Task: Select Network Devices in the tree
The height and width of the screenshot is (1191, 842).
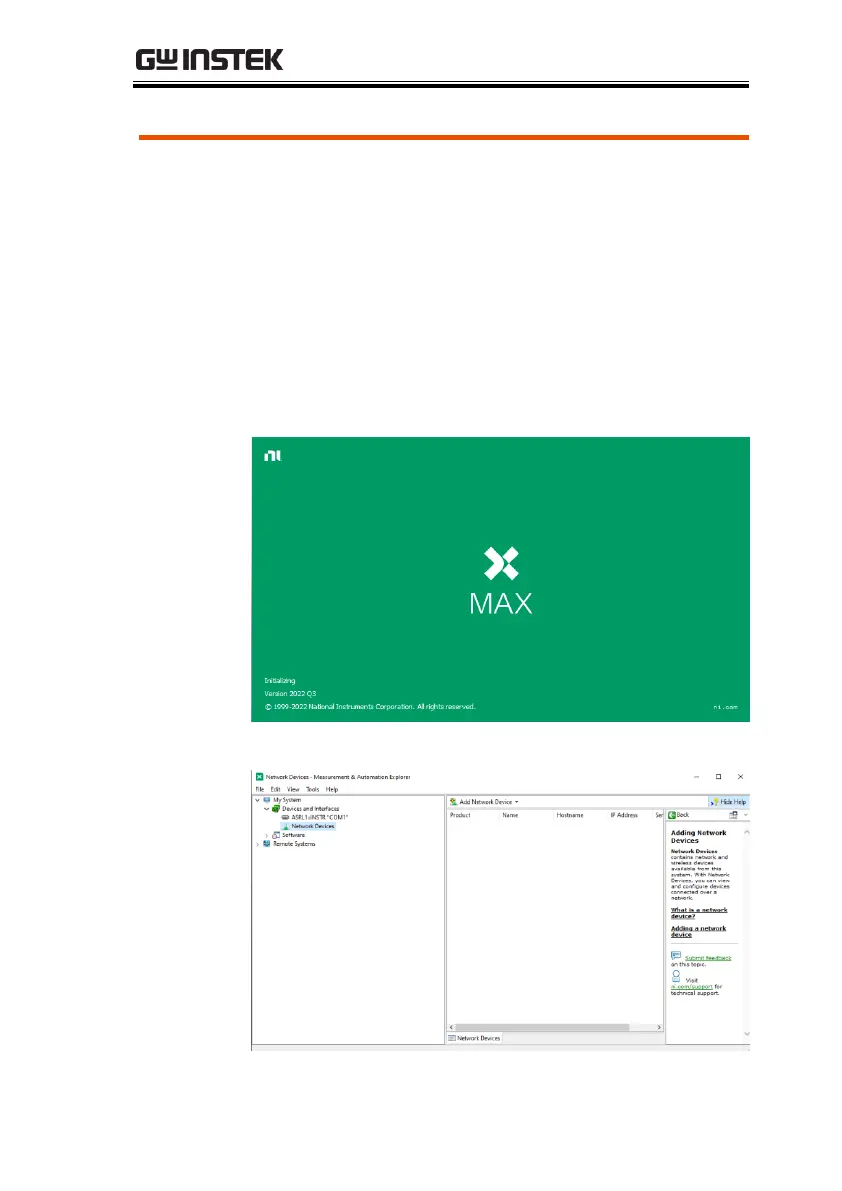Action: click(x=312, y=826)
